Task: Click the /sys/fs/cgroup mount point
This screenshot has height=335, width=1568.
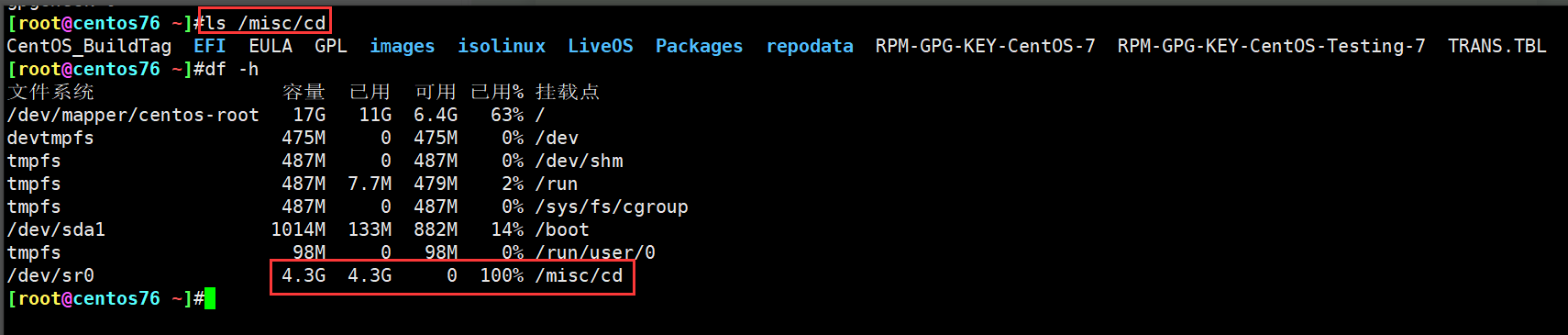Action: pos(612,207)
